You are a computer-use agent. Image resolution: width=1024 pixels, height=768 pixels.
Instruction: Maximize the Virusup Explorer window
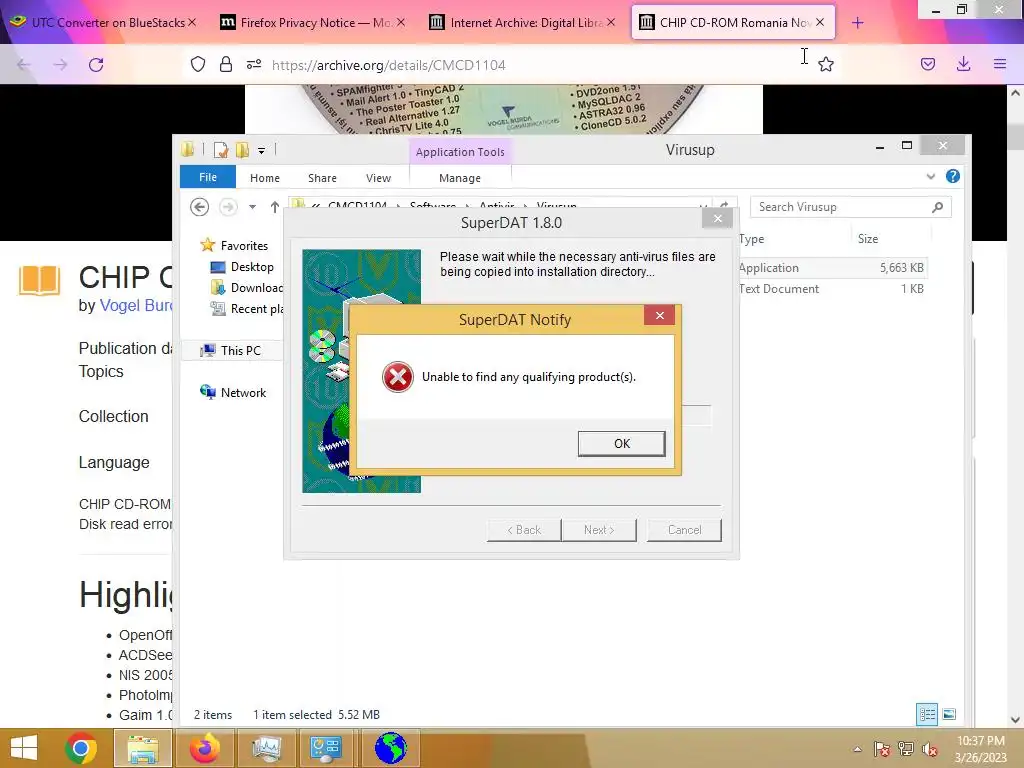(906, 146)
